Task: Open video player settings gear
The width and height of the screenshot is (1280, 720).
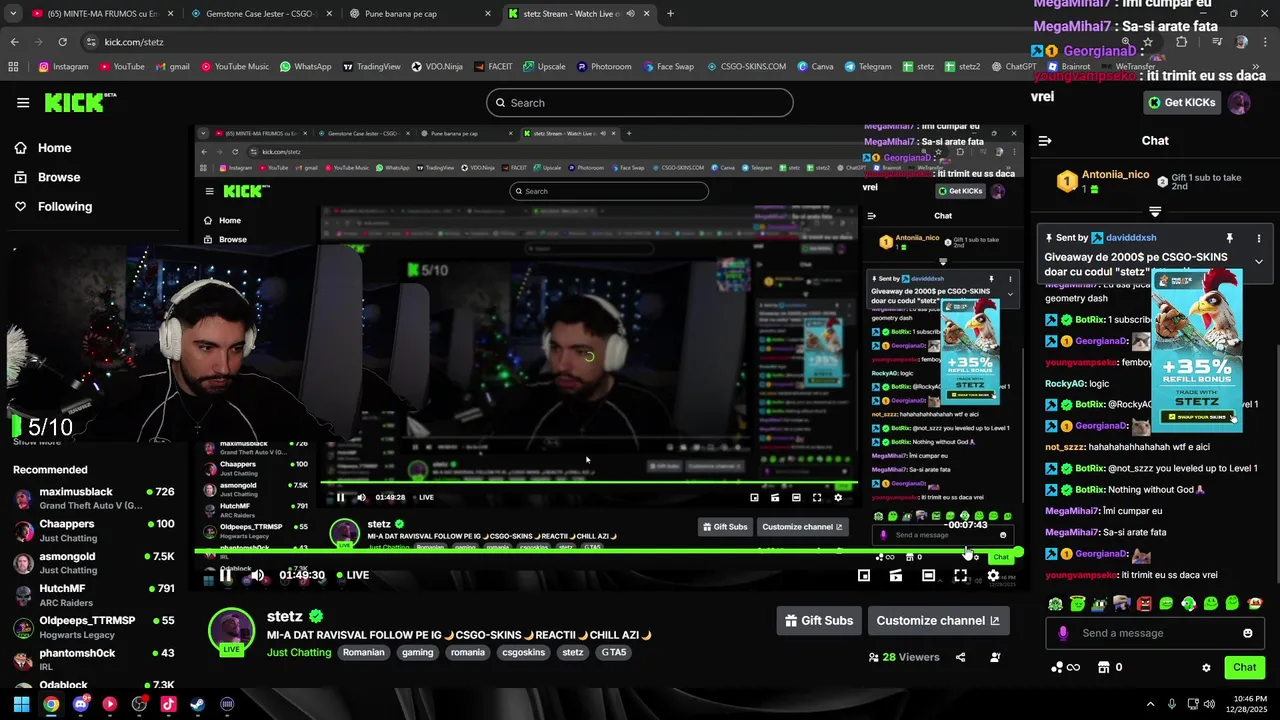Action: coord(993,575)
